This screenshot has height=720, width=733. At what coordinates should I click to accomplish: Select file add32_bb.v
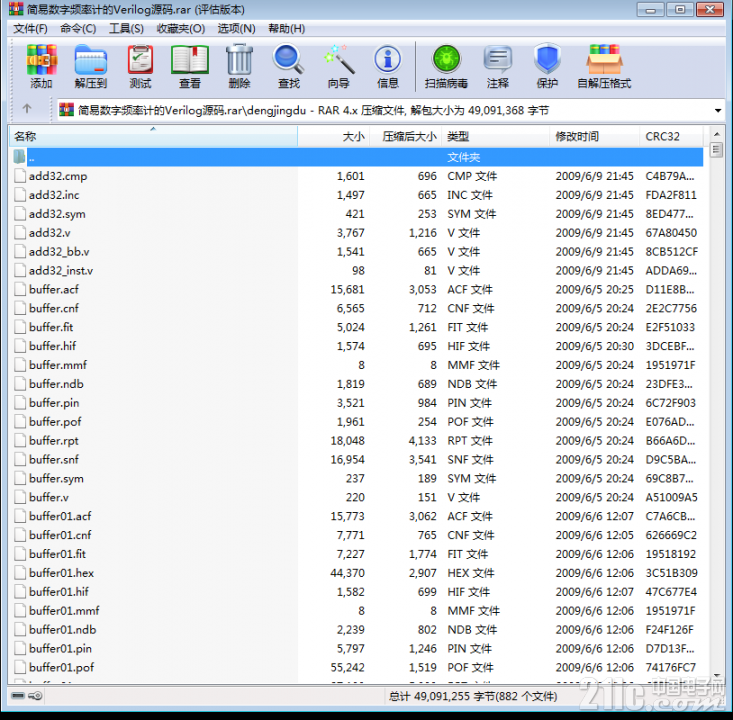click(x=356, y=252)
